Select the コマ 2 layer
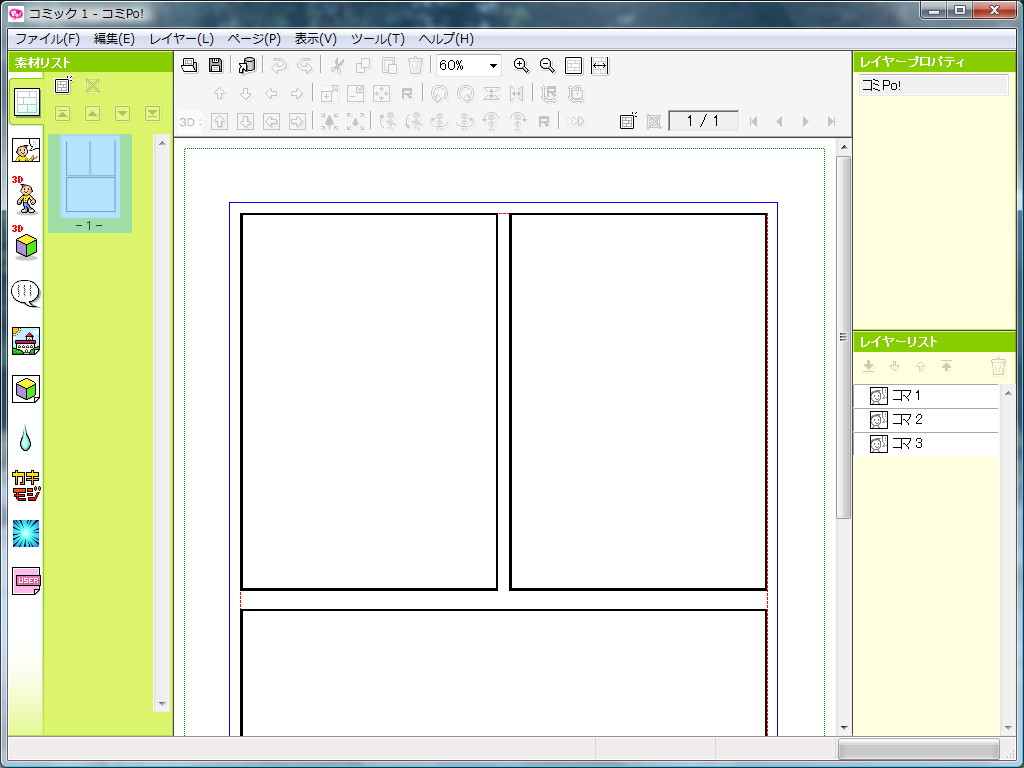The height and width of the screenshot is (768, 1024). 926,420
